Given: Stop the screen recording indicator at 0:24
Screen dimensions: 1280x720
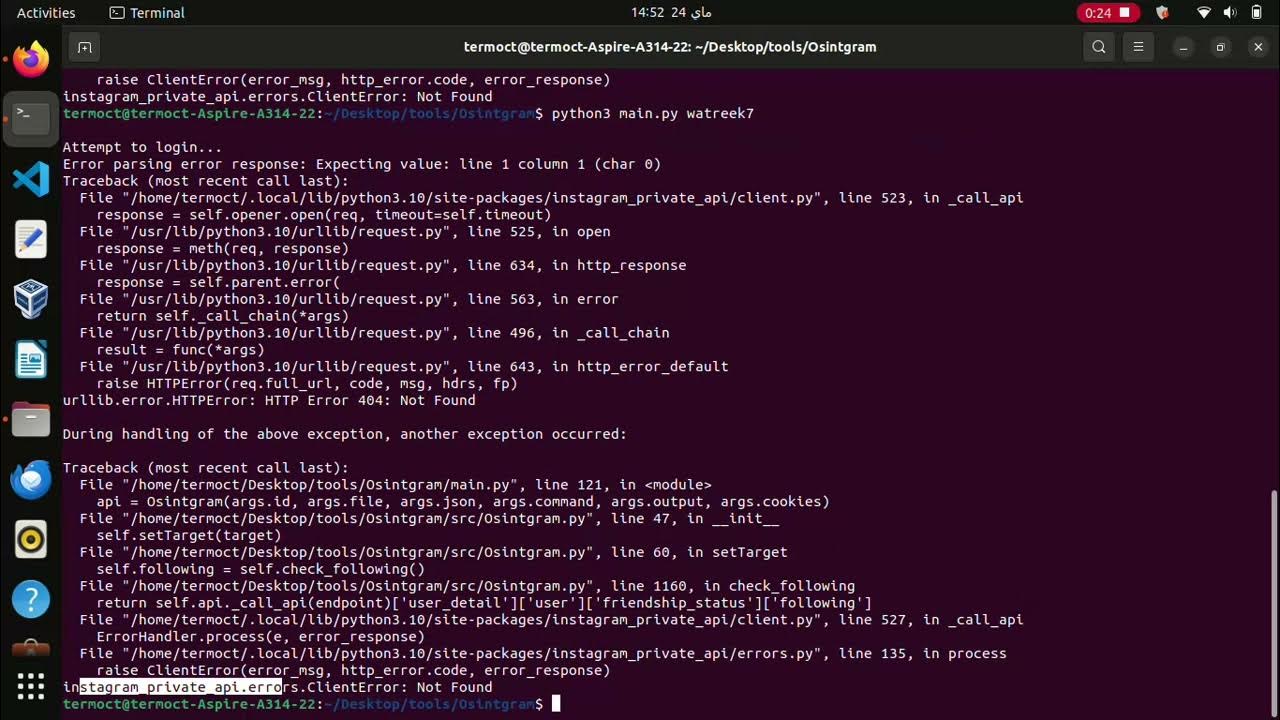Looking at the screenshot, I should click(1107, 13).
